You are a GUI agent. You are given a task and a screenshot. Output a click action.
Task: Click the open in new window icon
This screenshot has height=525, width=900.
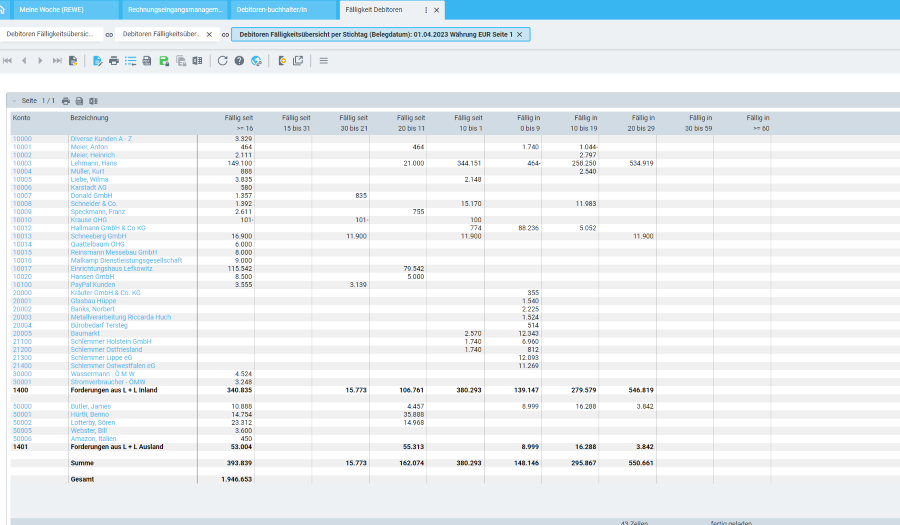[298, 61]
